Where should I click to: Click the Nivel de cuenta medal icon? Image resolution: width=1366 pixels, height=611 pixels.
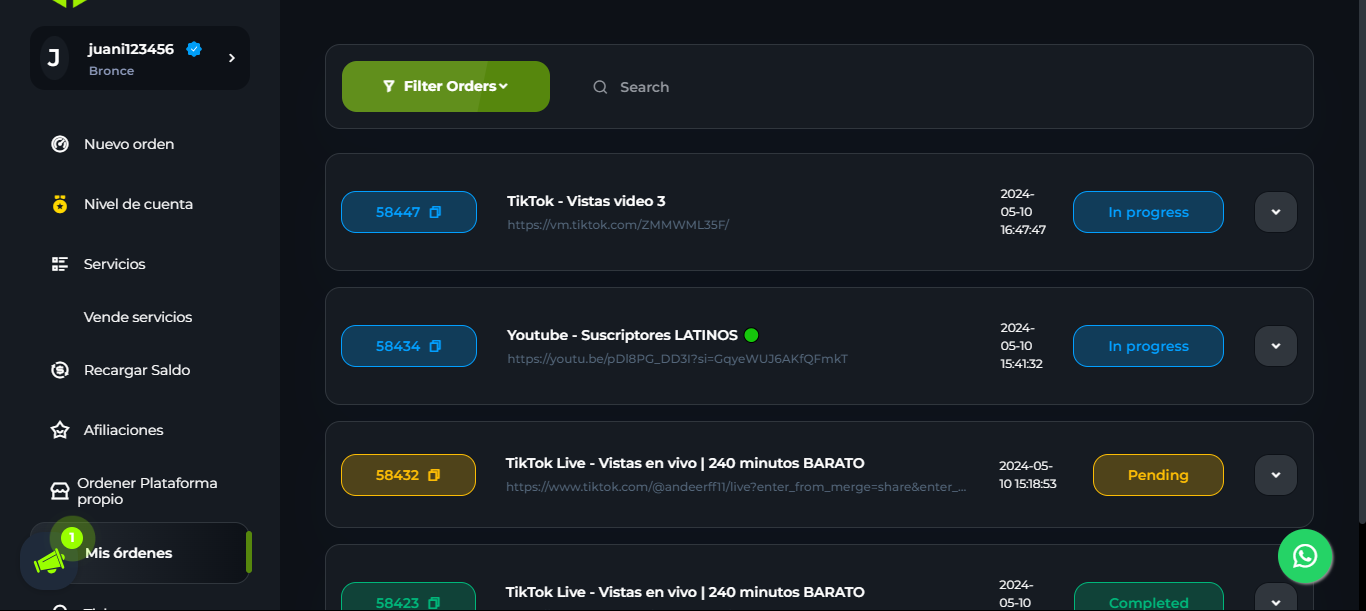(x=60, y=204)
